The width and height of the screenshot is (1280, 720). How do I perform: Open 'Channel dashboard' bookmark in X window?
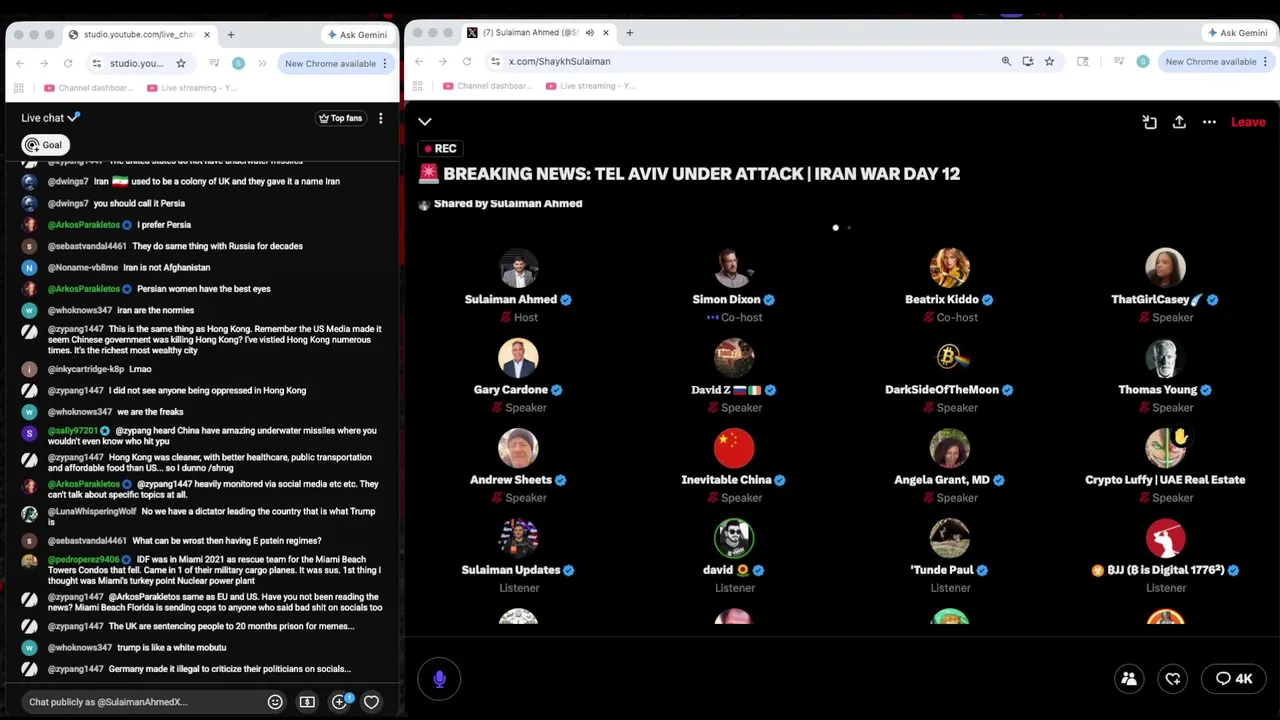487,86
